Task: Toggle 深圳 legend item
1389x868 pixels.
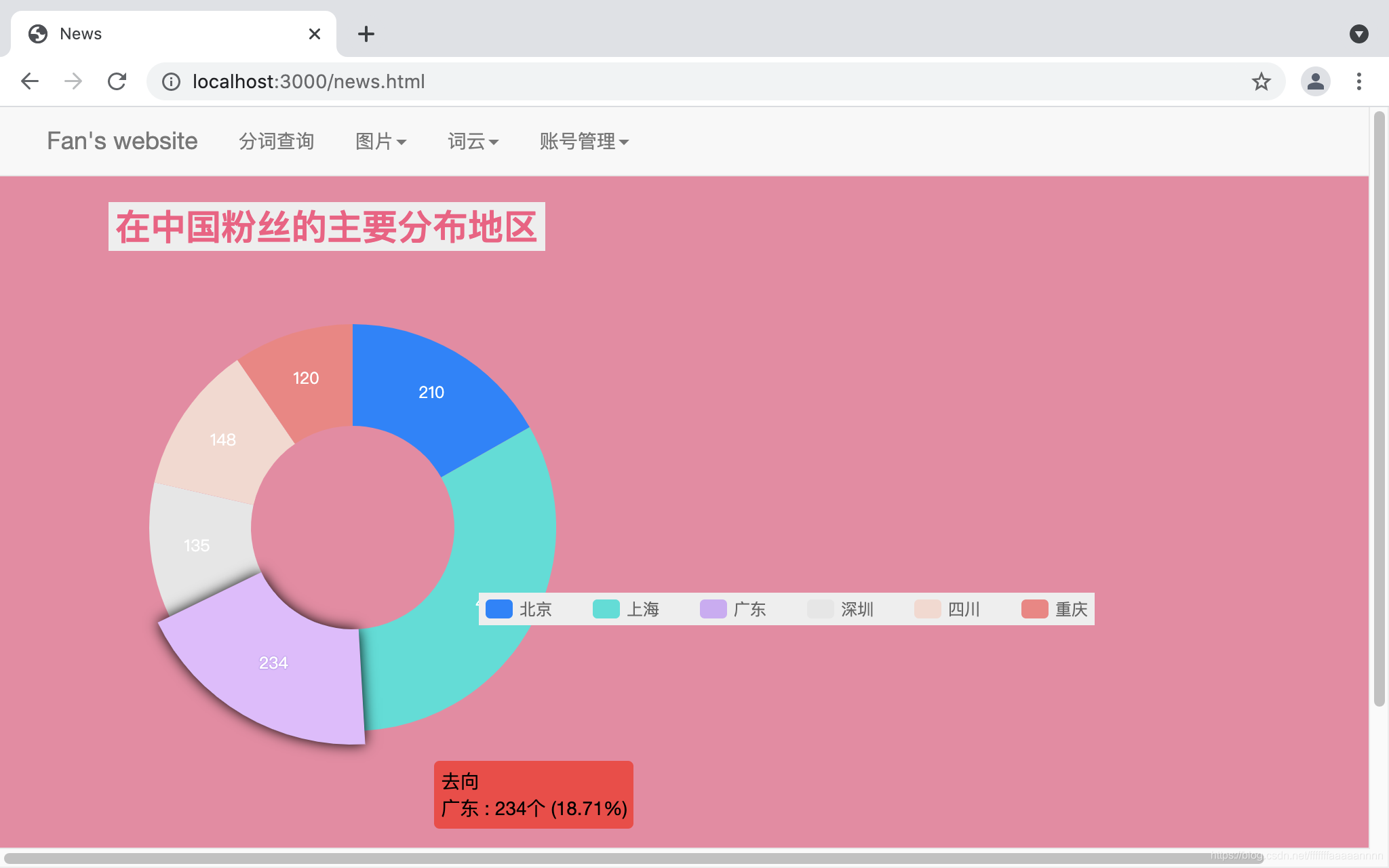Action: (x=840, y=609)
